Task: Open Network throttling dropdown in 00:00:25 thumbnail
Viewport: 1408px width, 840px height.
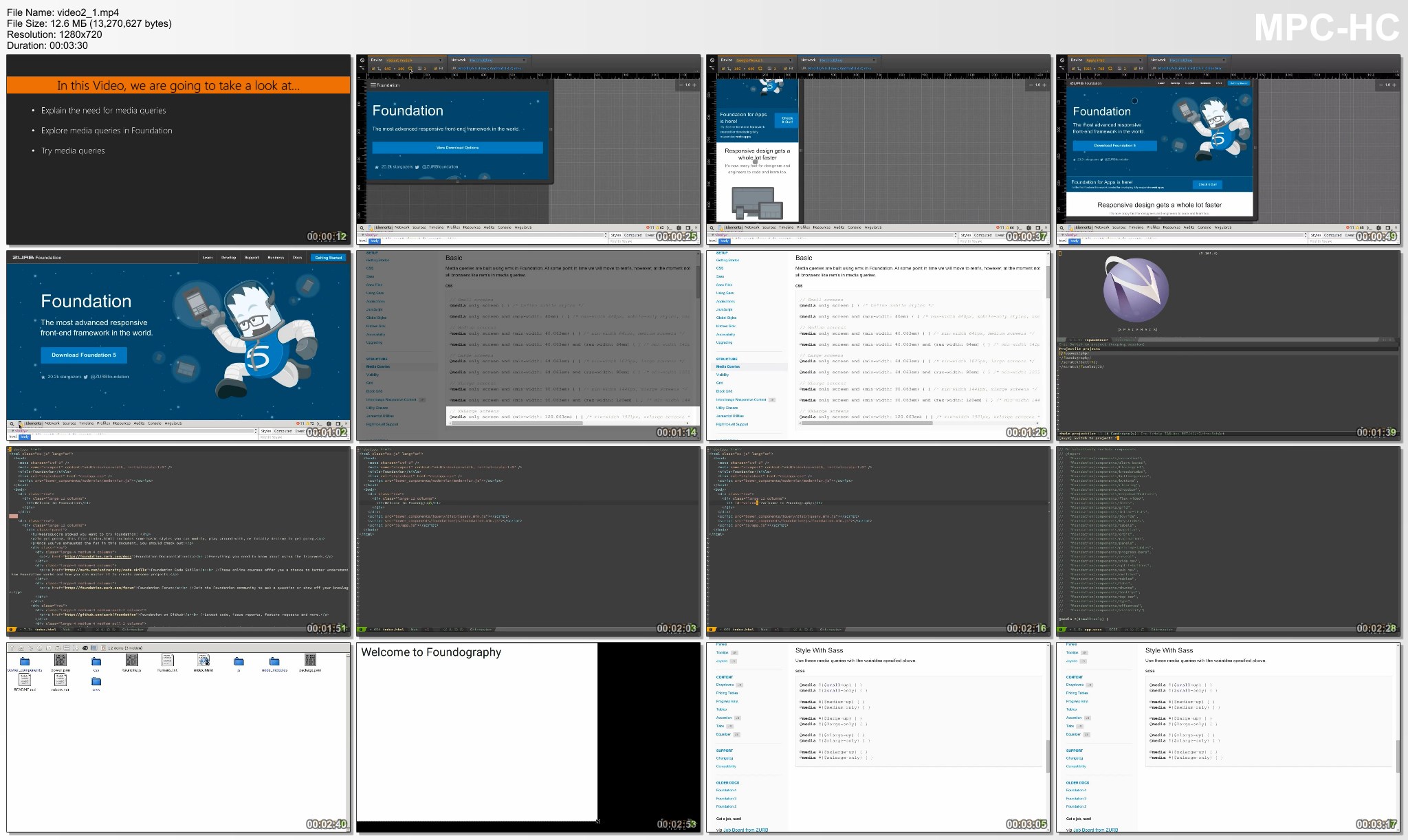Action: coord(498,60)
